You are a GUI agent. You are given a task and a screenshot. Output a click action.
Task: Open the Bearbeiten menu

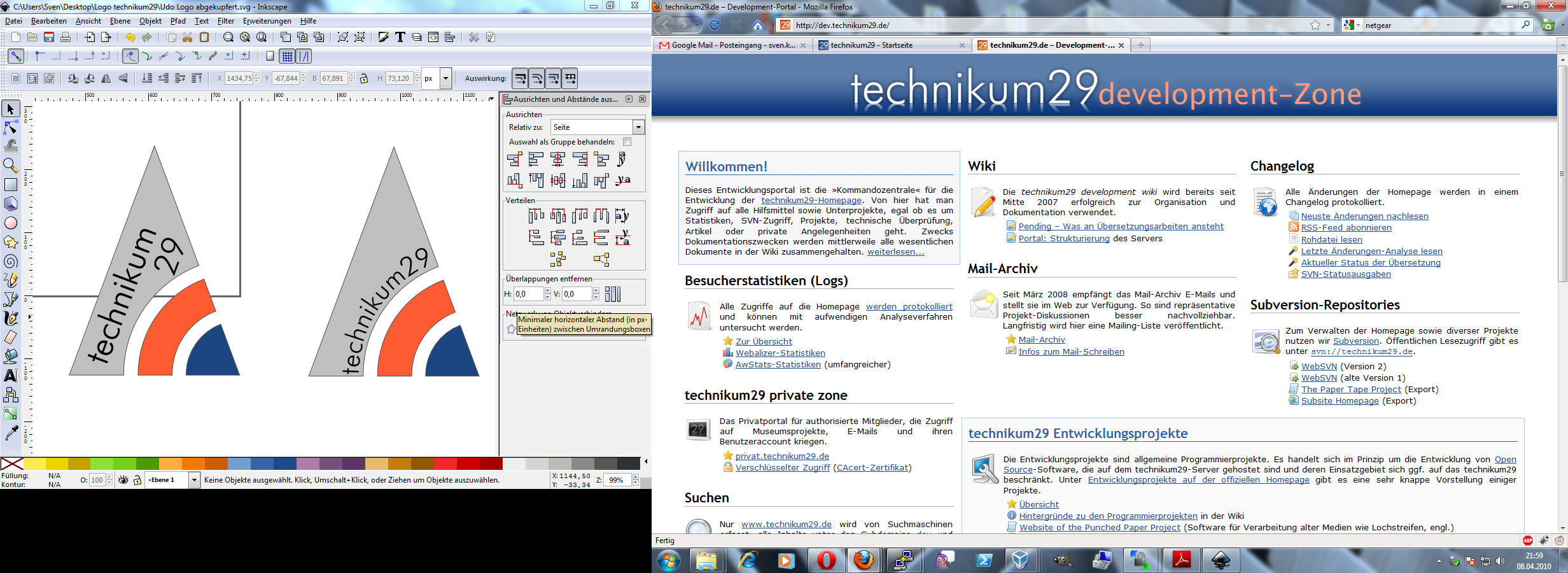point(48,21)
